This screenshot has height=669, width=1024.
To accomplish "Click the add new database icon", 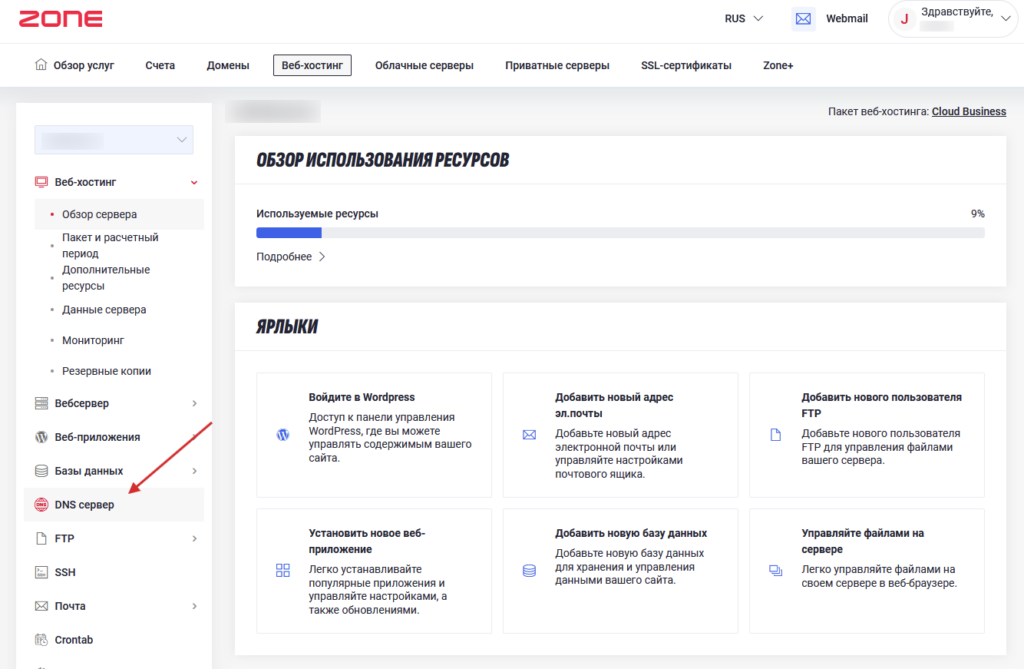I will [529, 570].
